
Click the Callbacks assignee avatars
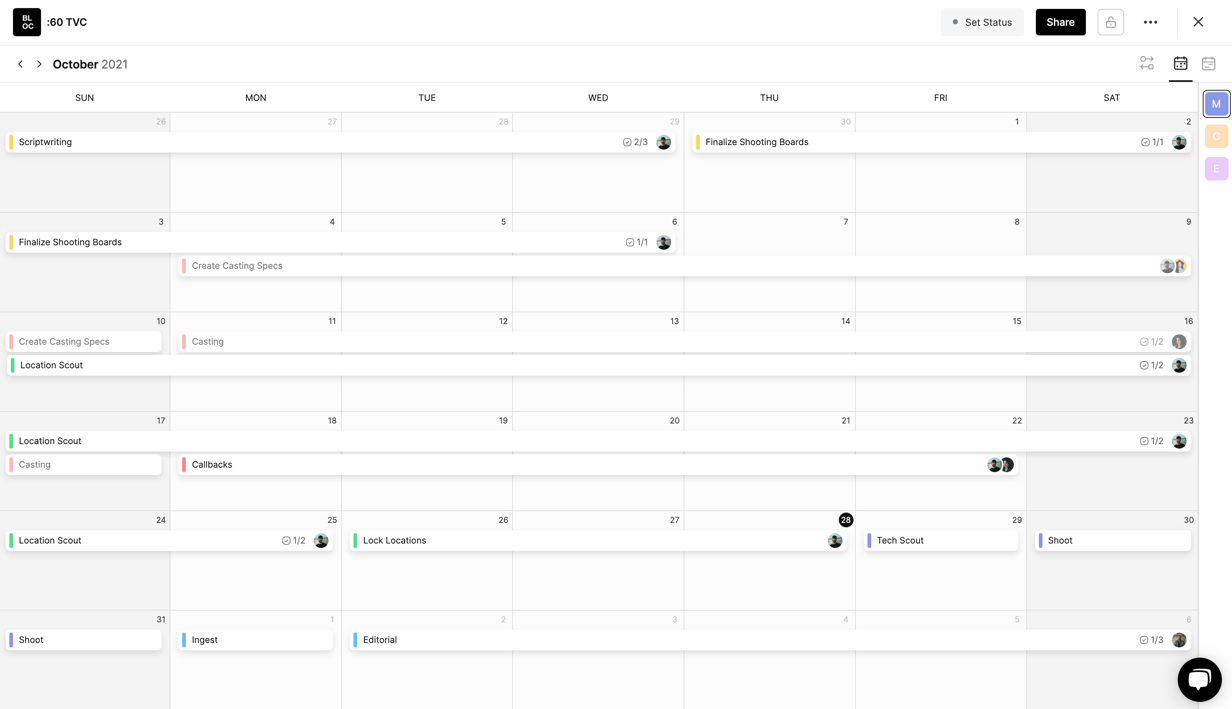tap(1000, 465)
